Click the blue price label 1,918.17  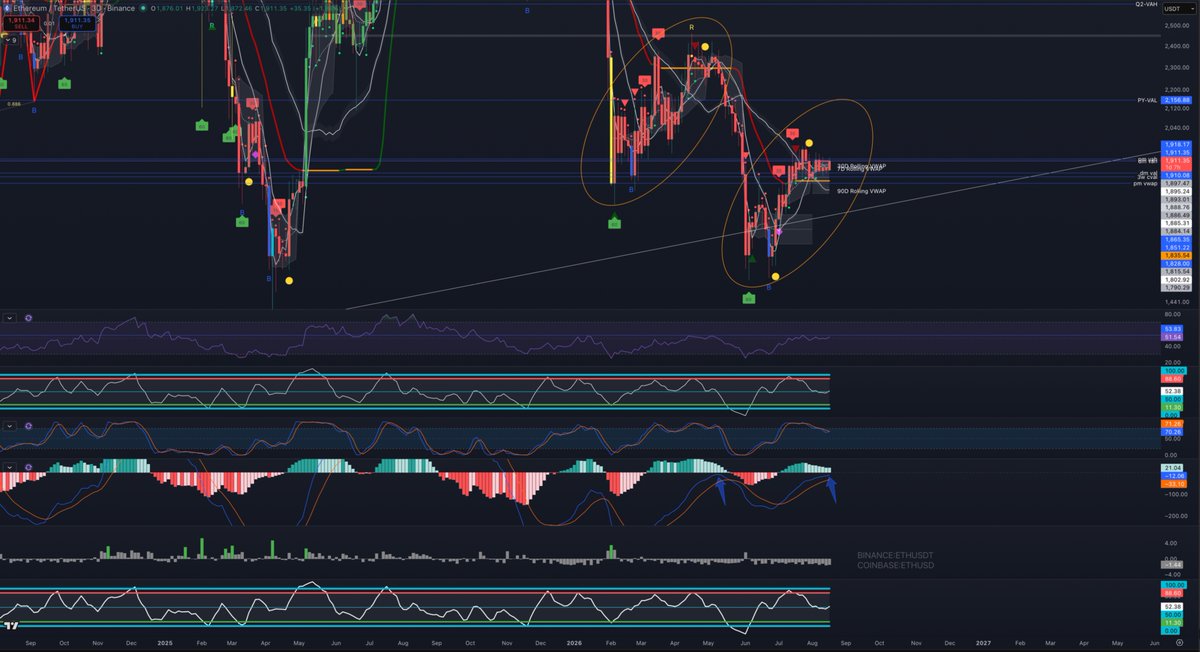(1178, 144)
